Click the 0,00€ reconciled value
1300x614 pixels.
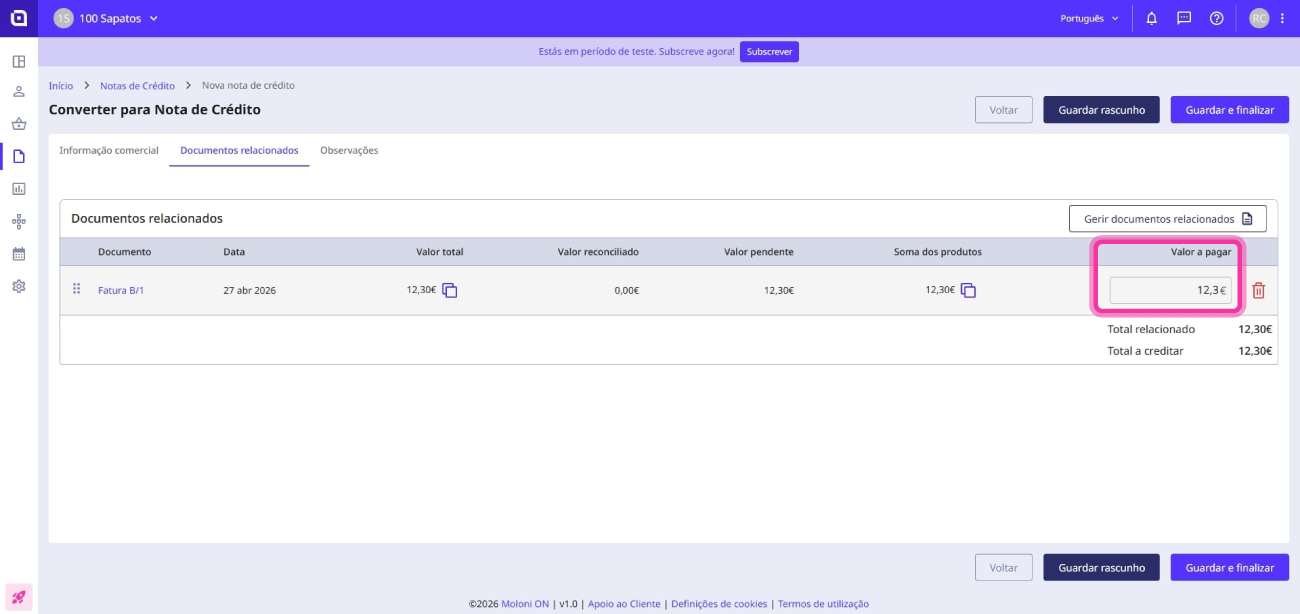click(627, 291)
